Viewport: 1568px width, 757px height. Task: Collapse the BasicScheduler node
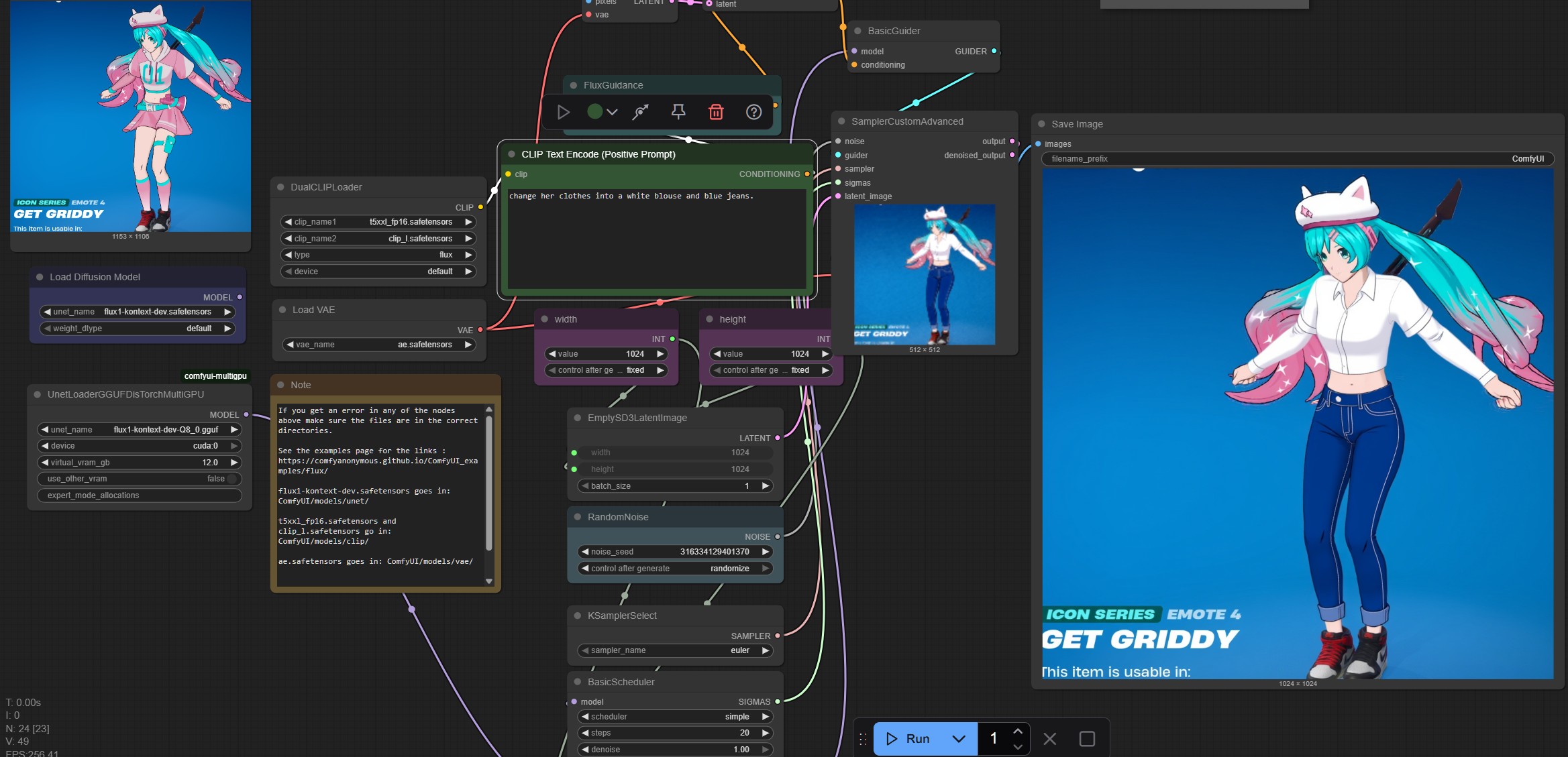point(578,682)
